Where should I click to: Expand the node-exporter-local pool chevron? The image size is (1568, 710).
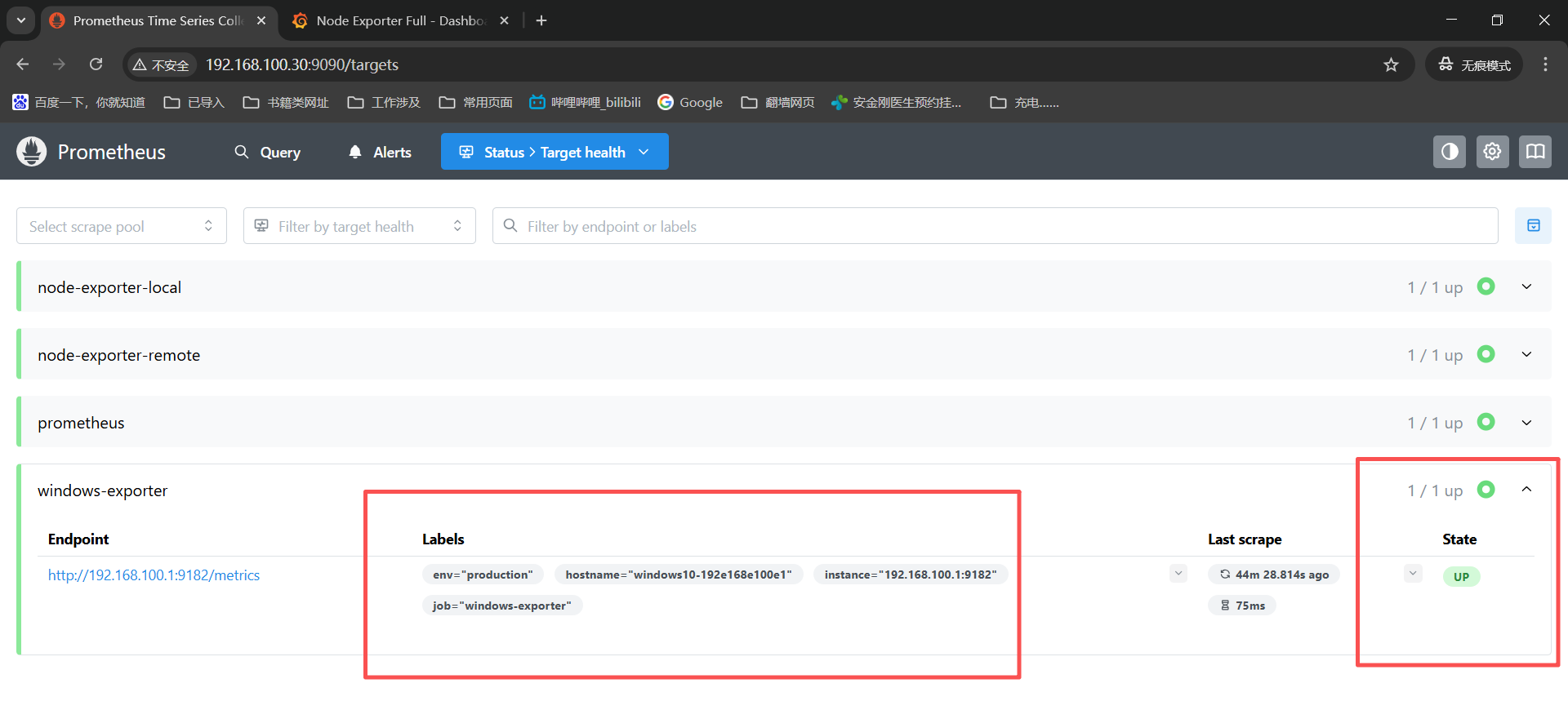point(1526,287)
